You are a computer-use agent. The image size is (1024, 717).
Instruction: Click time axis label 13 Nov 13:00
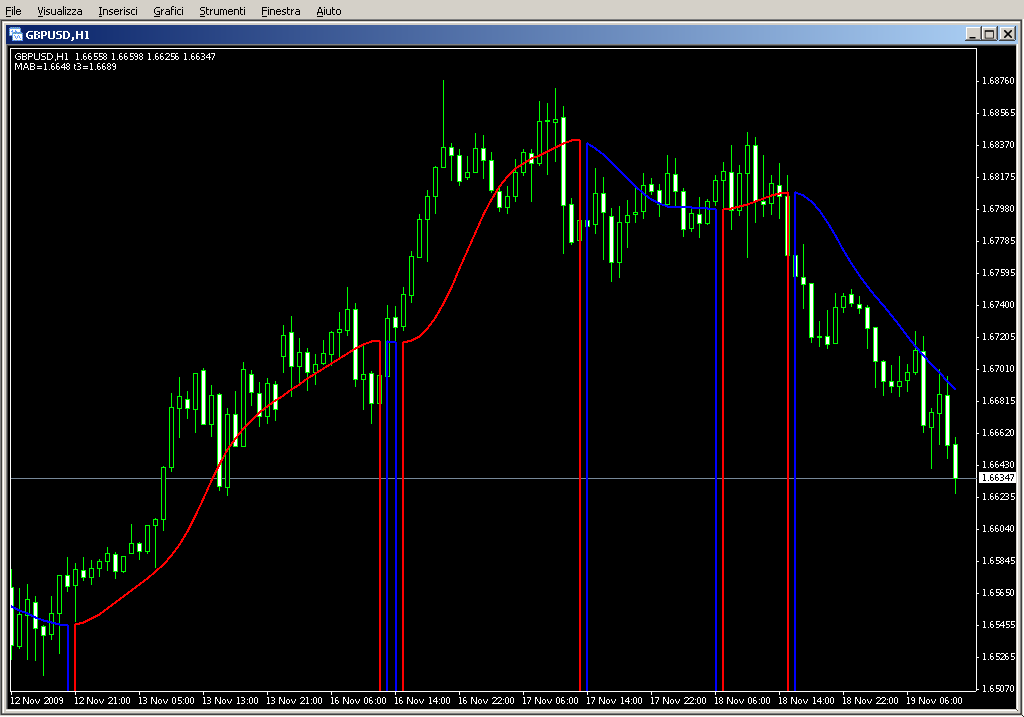point(231,701)
